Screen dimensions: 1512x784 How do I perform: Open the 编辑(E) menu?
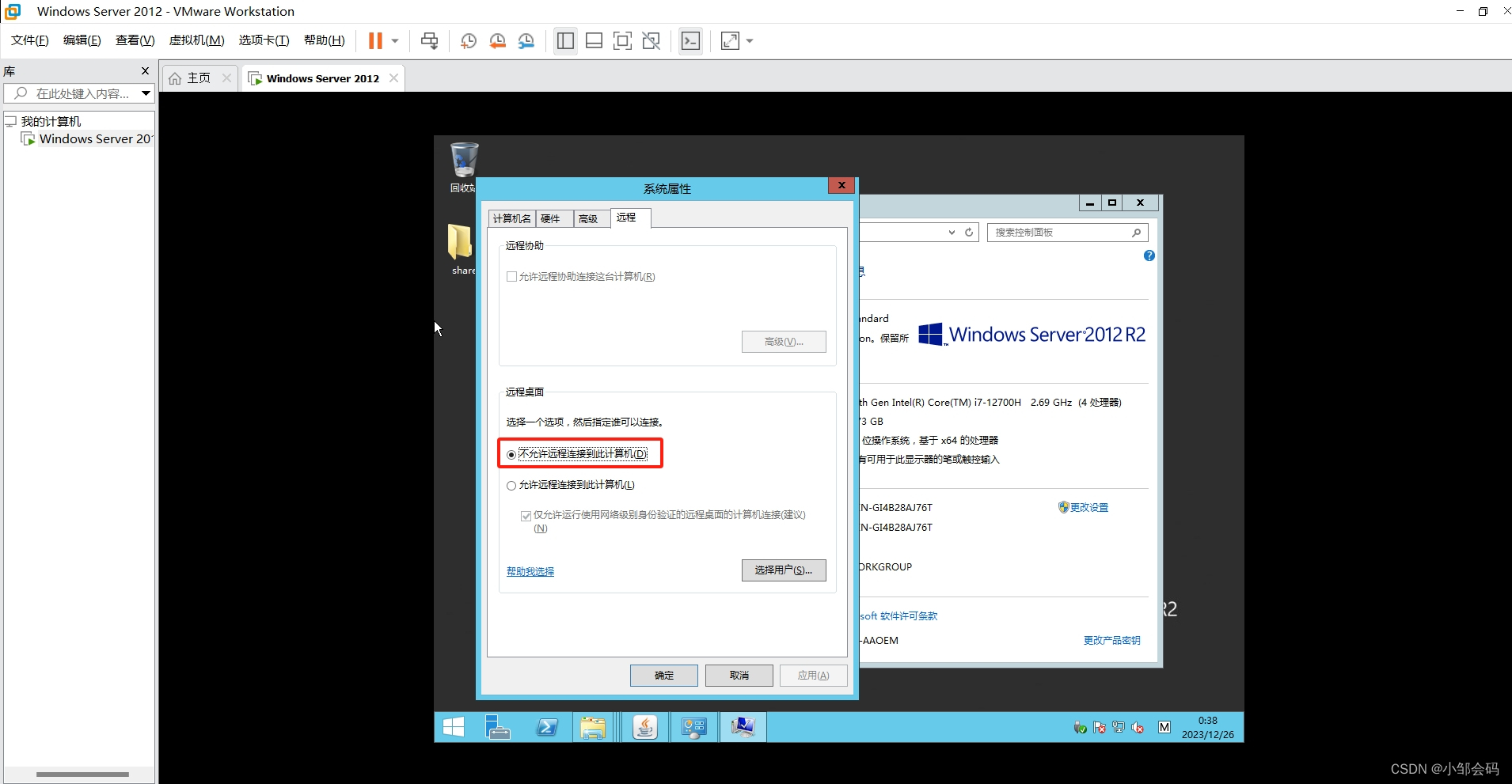tap(82, 40)
